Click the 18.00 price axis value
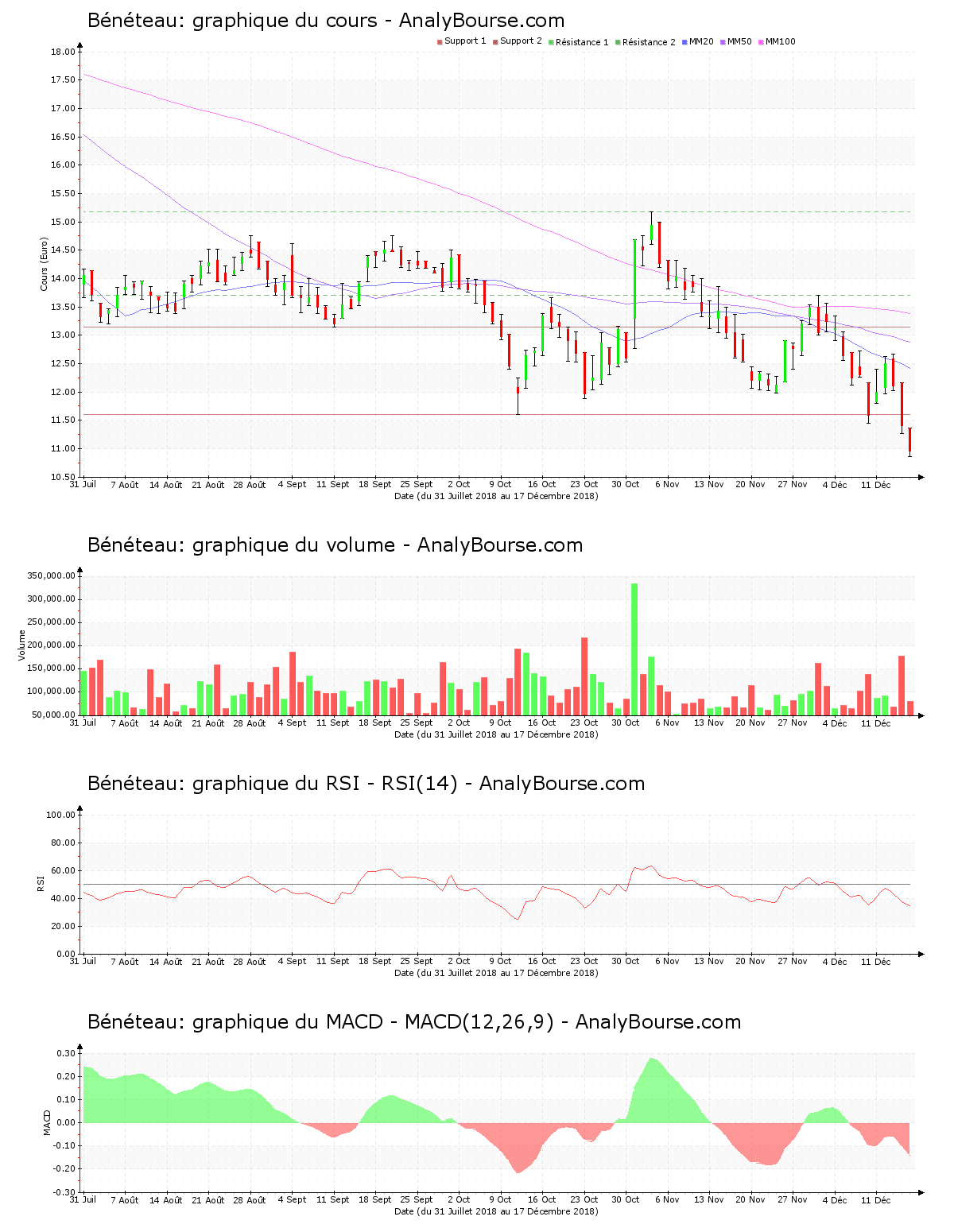 tap(63, 52)
